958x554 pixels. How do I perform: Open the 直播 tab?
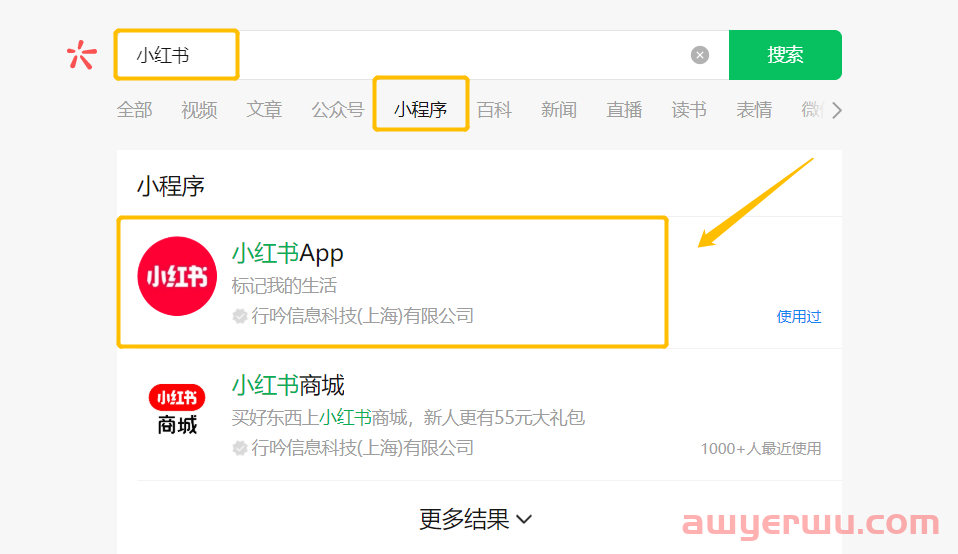coord(624,110)
